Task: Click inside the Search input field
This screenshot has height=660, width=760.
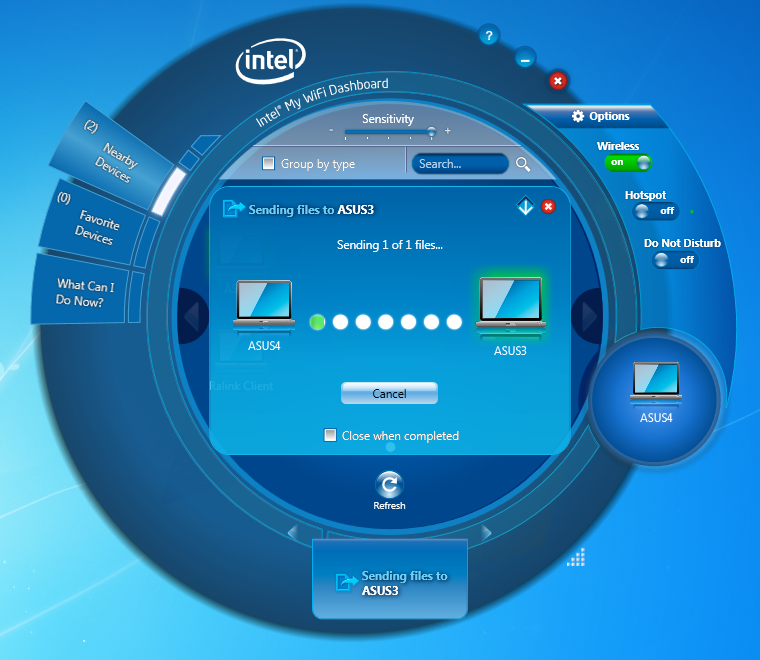Action: point(460,164)
